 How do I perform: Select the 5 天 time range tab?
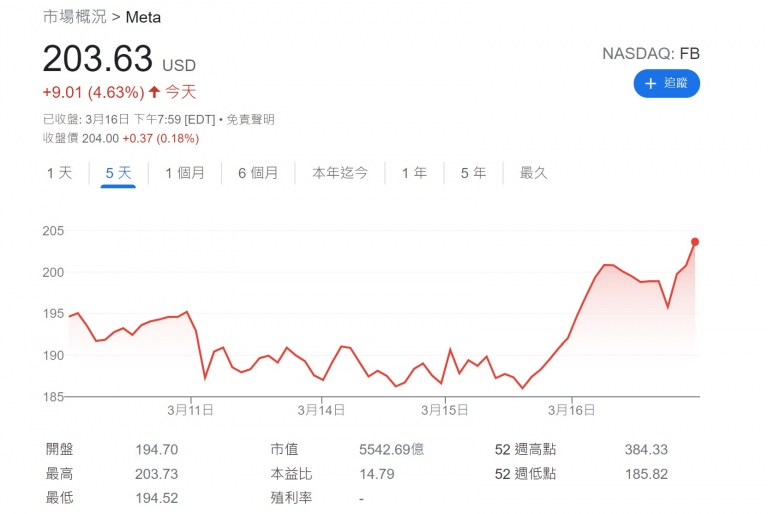(119, 173)
